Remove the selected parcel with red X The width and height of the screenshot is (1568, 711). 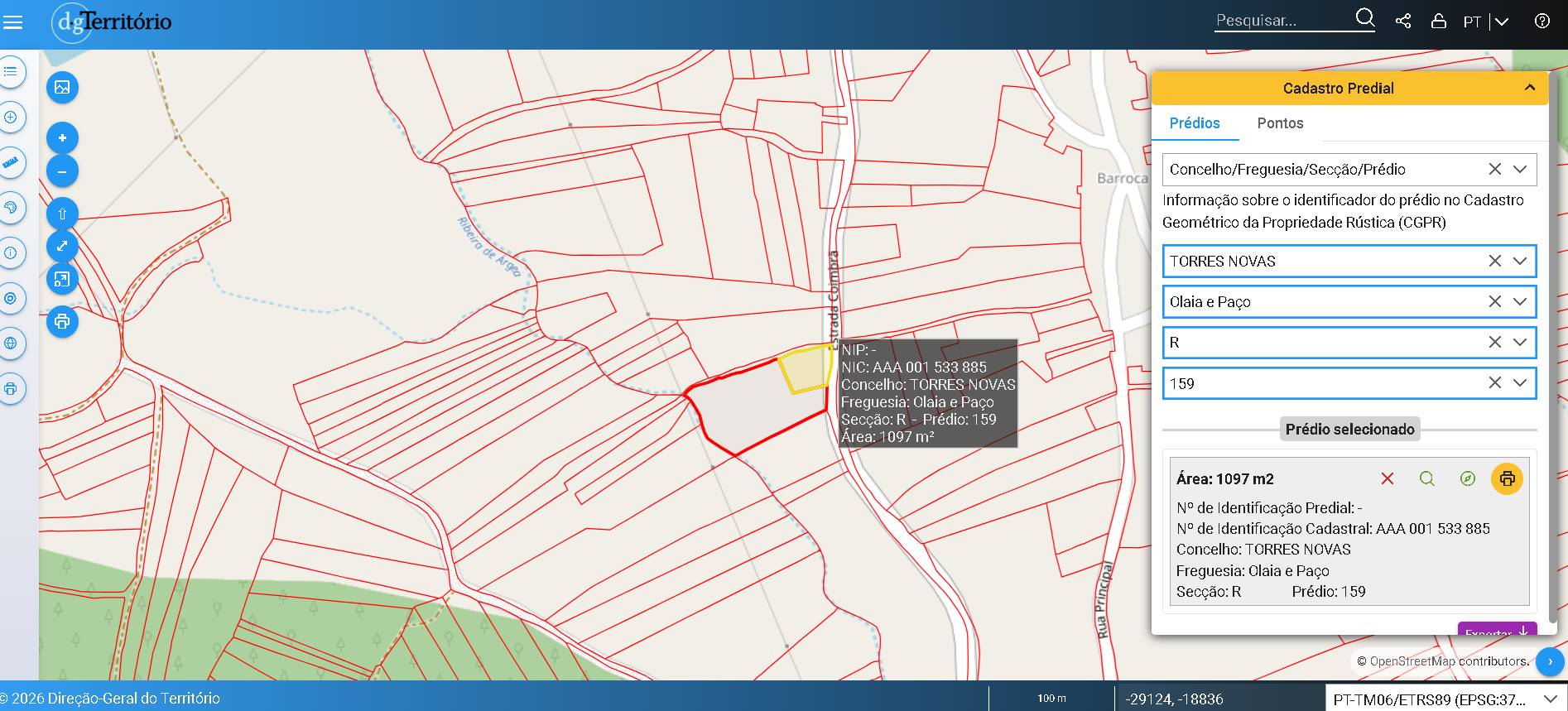coord(1388,478)
